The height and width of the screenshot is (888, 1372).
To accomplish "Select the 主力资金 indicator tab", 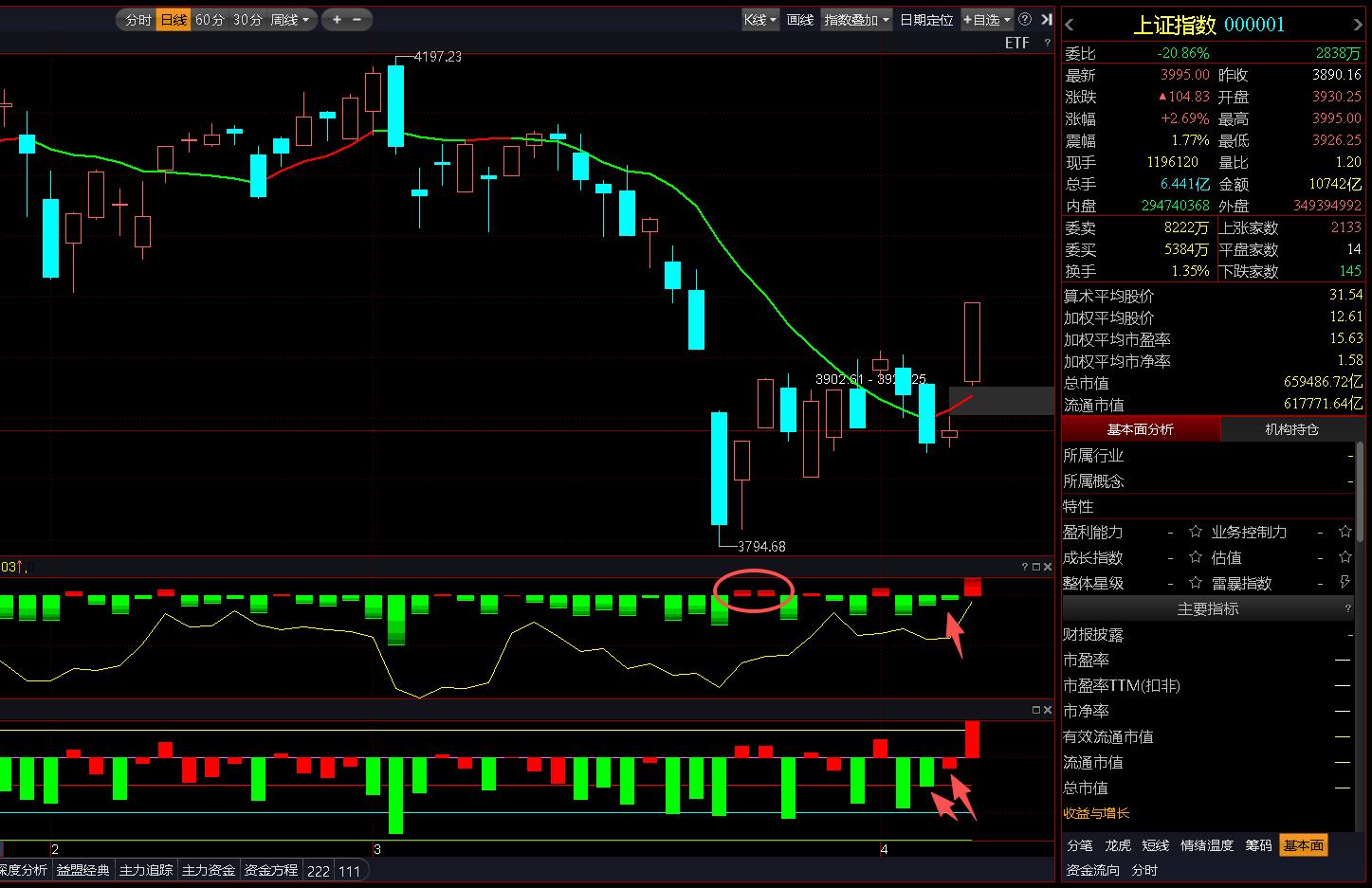I will [209, 870].
